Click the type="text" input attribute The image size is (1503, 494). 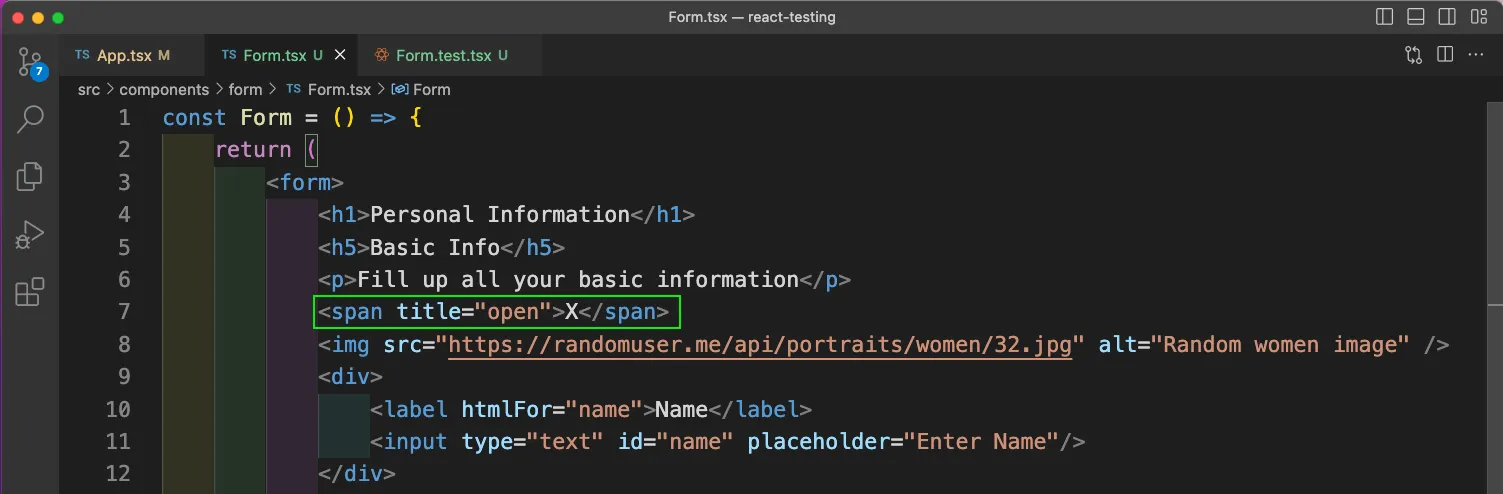[533, 442]
